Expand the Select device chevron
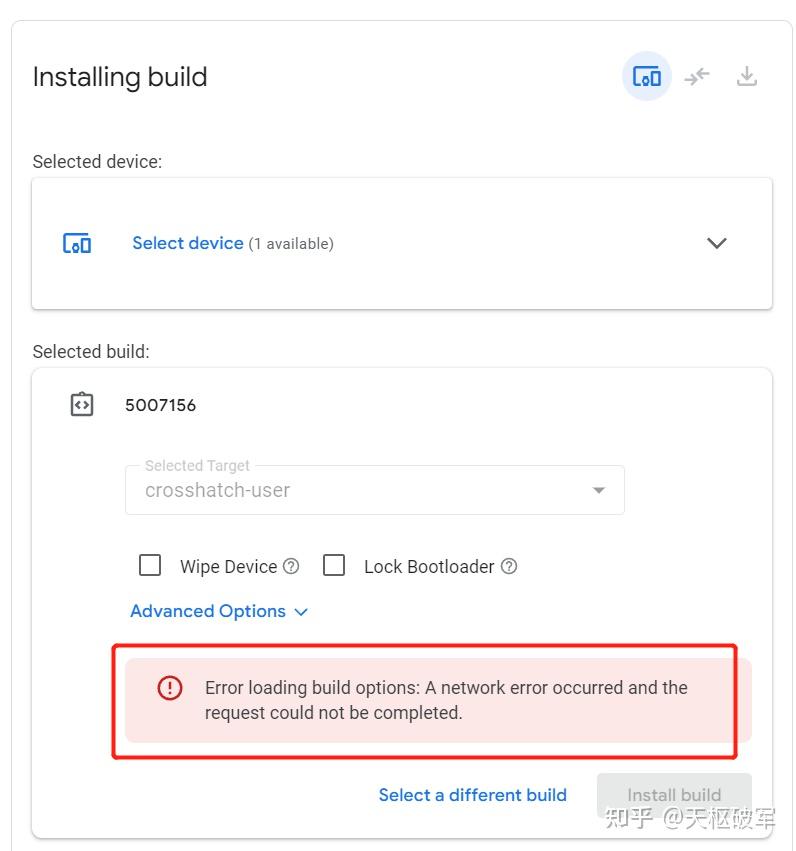Image resolution: width=796 pixels, height=851 pixels. (716, 243)
